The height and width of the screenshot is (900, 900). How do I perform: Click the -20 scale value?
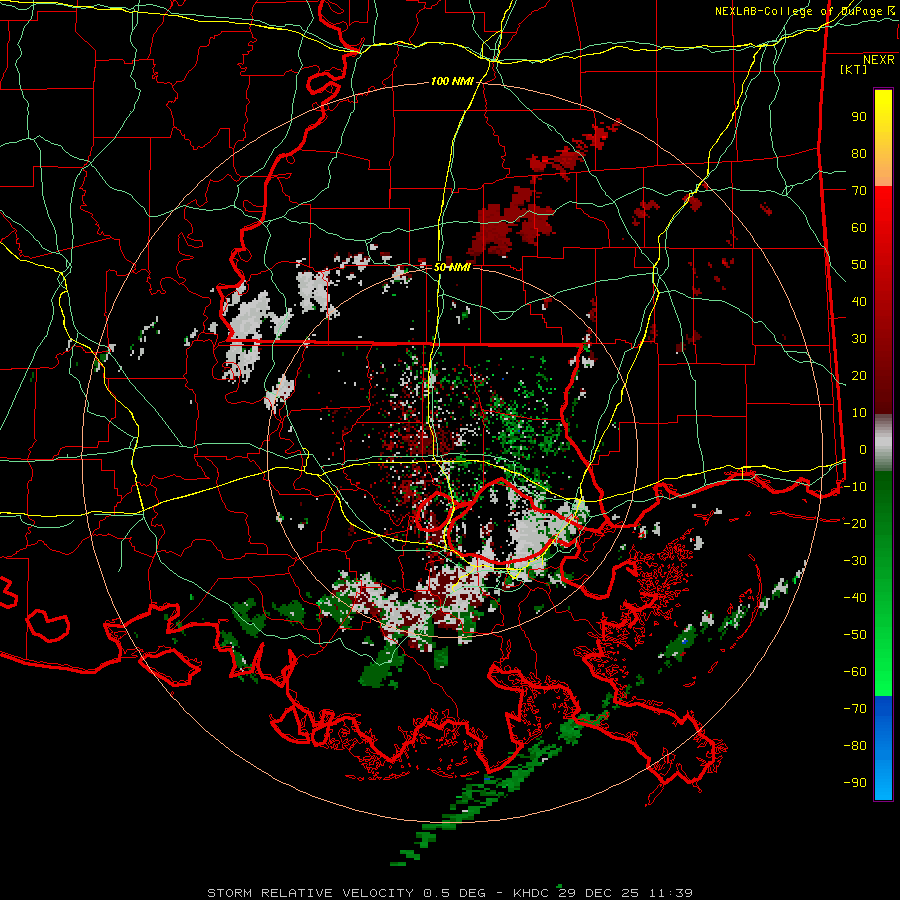855,523
